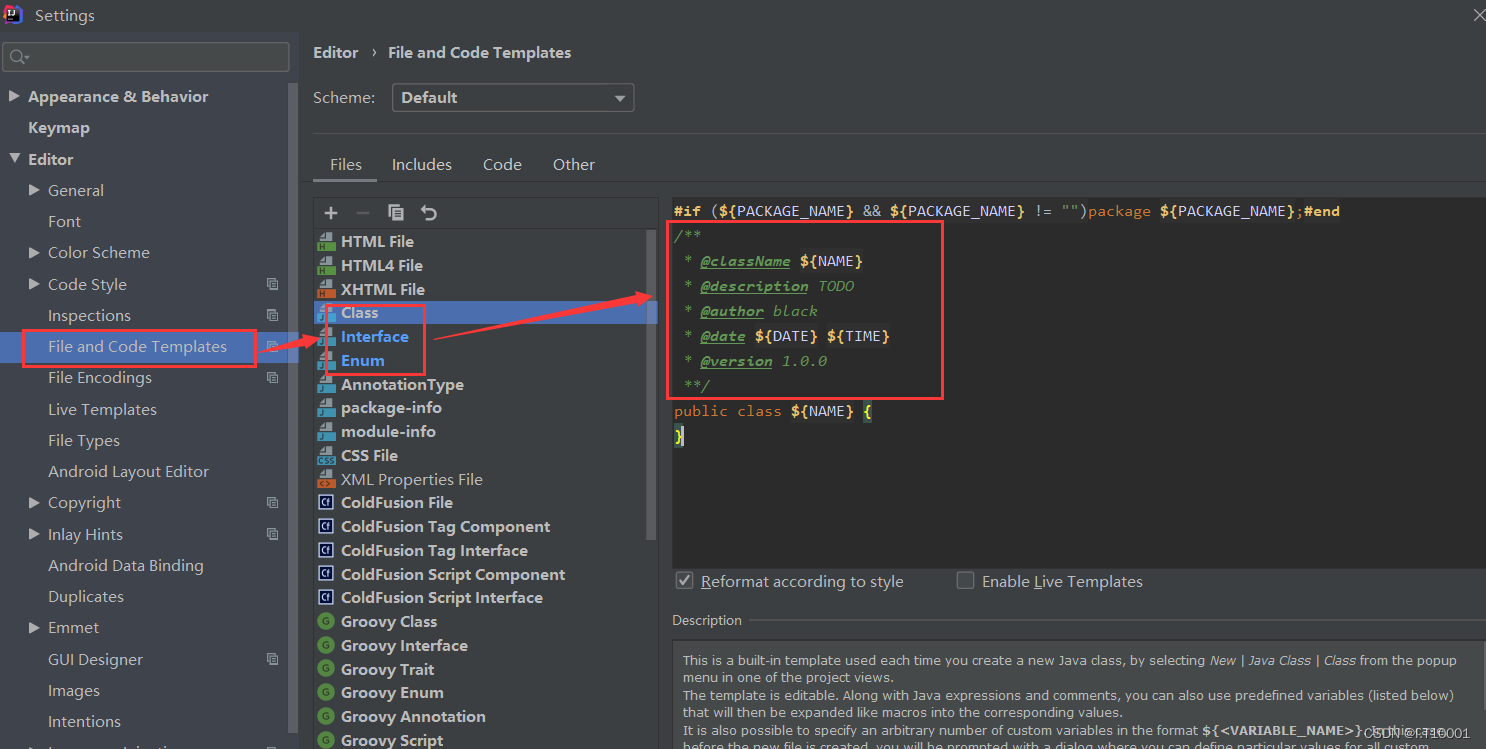Screen dimensions: 1486x749
Task: Open the Scheme Default dropdown
Action: (512, 98)
